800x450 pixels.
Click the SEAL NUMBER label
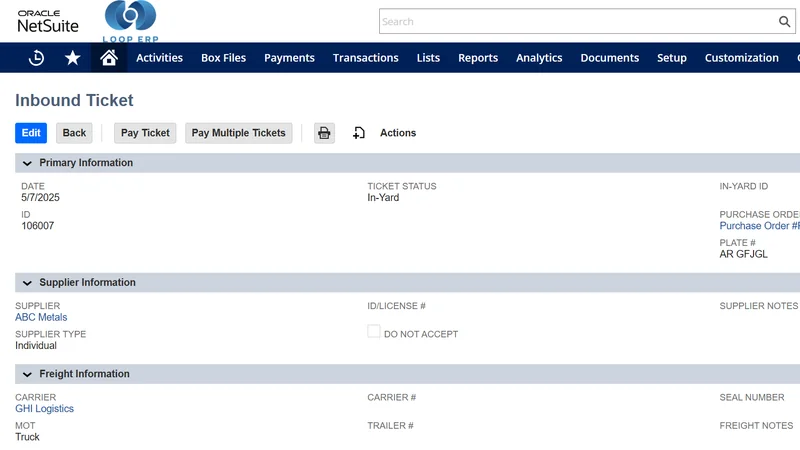(x=752, y=397)
